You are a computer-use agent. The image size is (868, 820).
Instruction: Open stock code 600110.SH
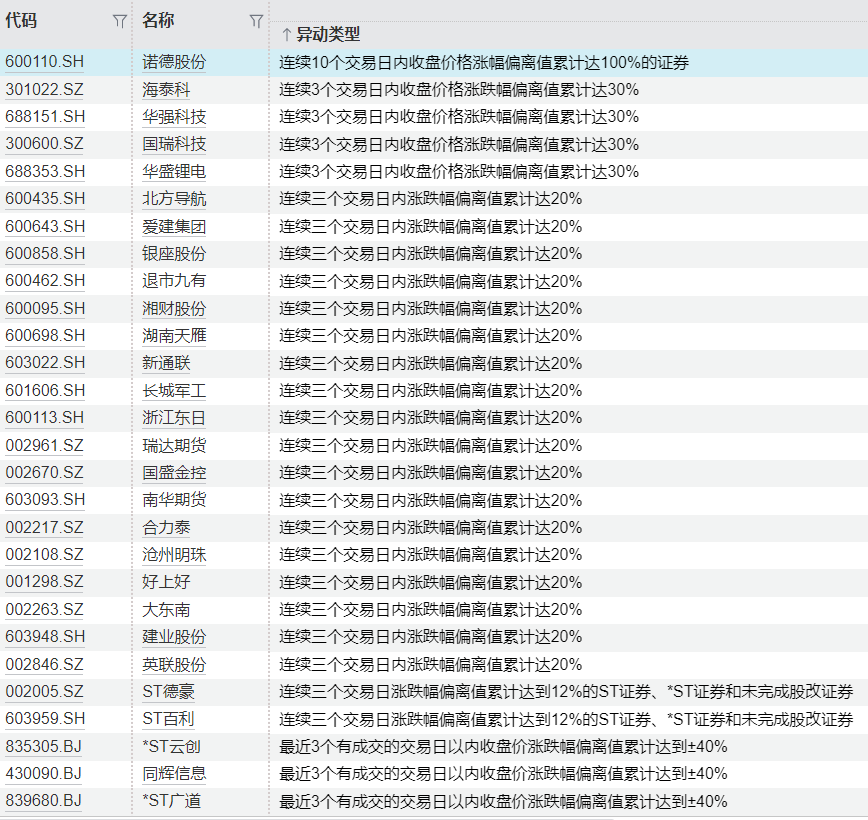[x=44, y=62]
